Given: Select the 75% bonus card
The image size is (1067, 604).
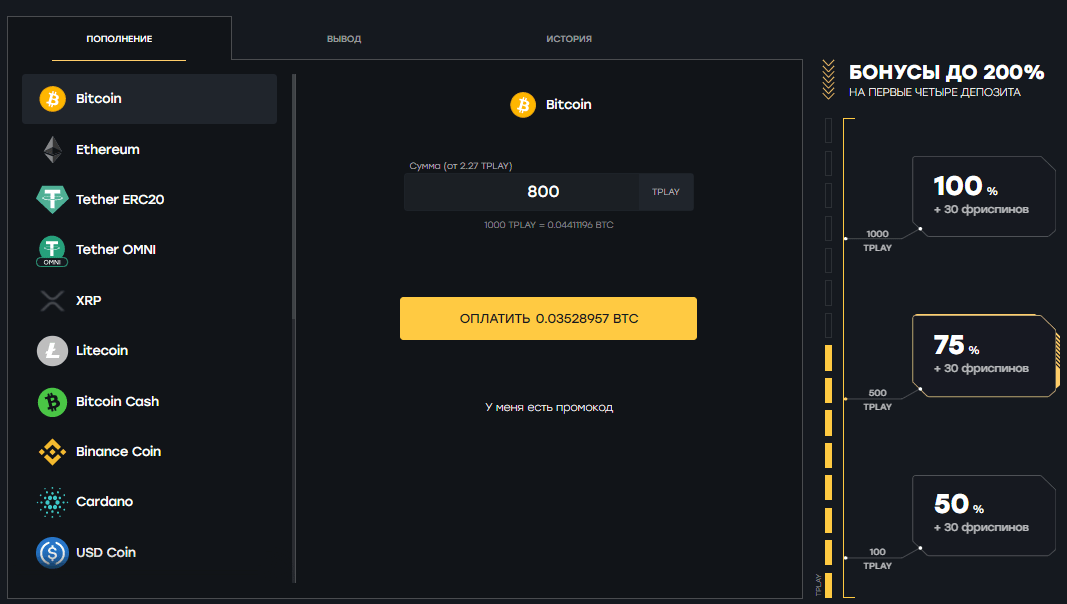Looking at the screenshot, I should click(984, 356).
